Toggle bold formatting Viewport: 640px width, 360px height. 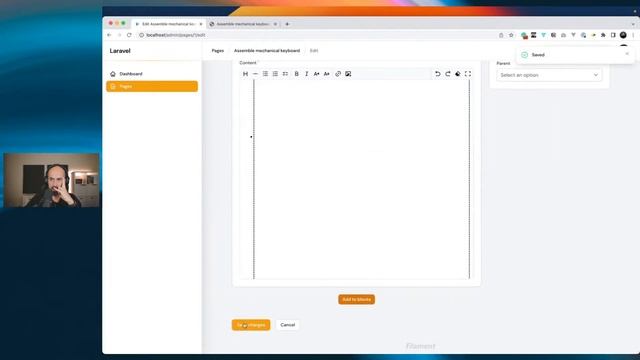point(297,74)
